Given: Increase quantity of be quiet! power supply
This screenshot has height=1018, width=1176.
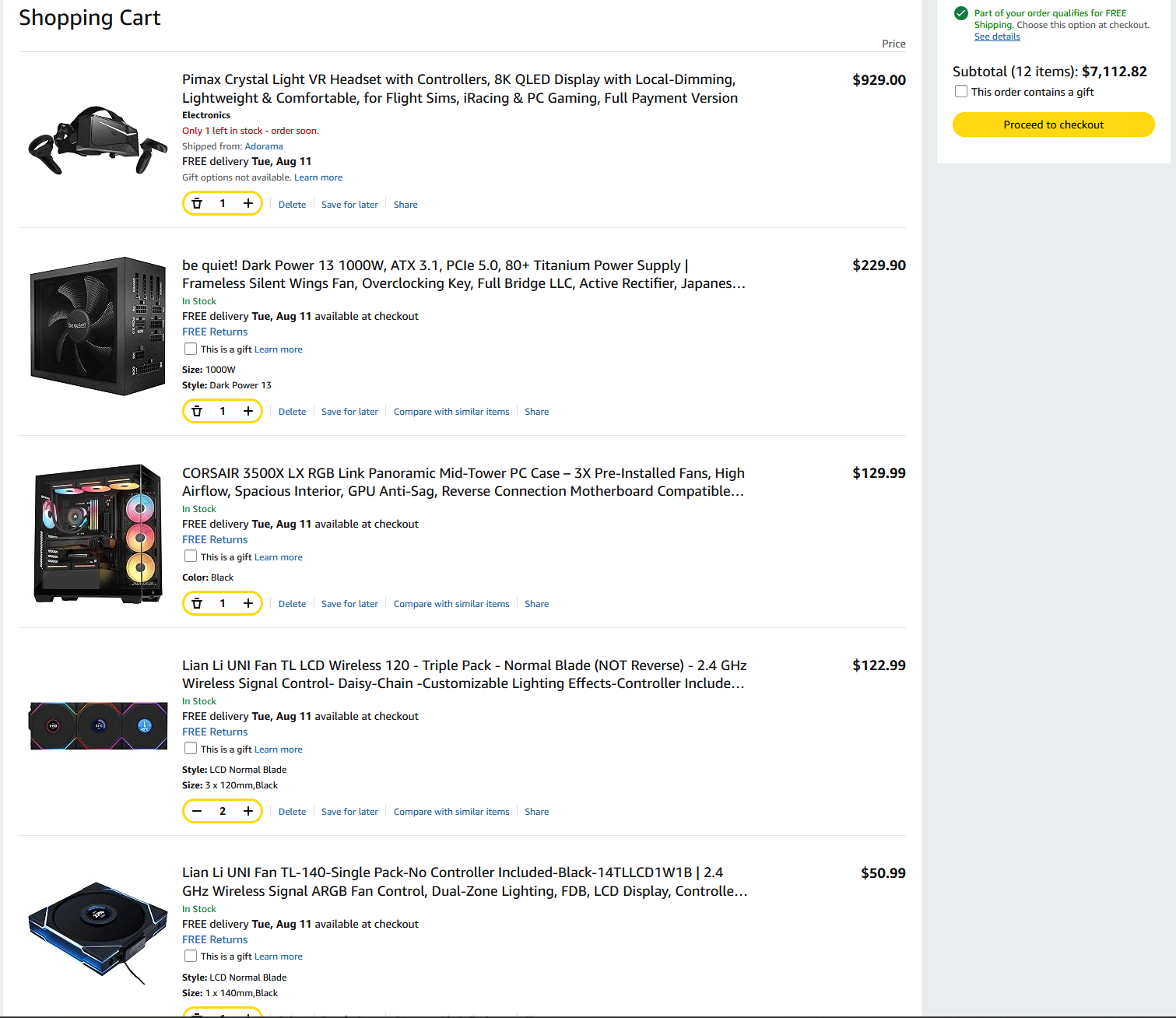Looking at the screenshot, I should point(248,411).
